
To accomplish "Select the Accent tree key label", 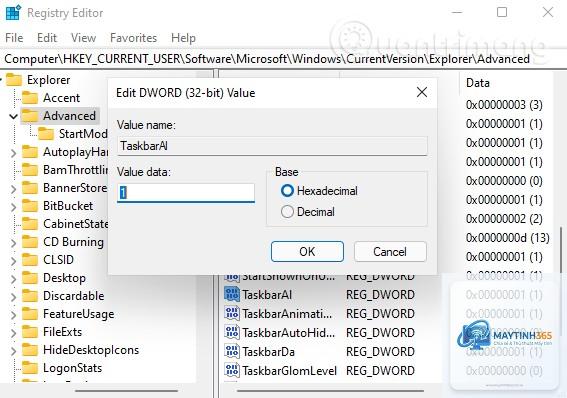I will [61, 98].
